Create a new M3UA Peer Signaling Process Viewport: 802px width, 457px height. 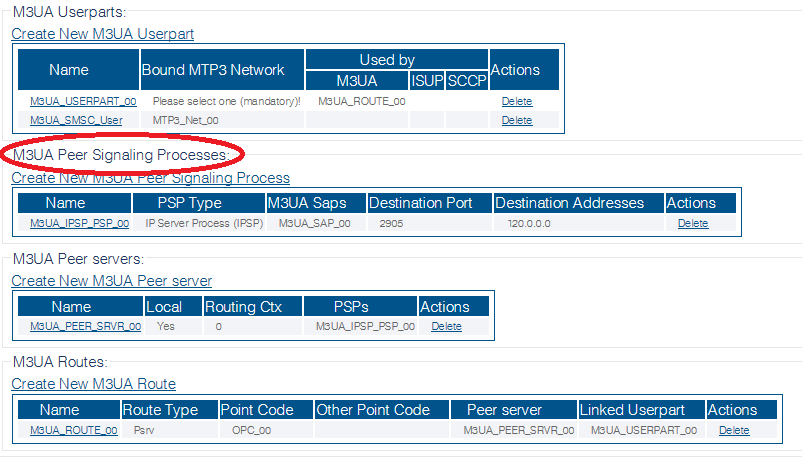[x=150, y=178]
